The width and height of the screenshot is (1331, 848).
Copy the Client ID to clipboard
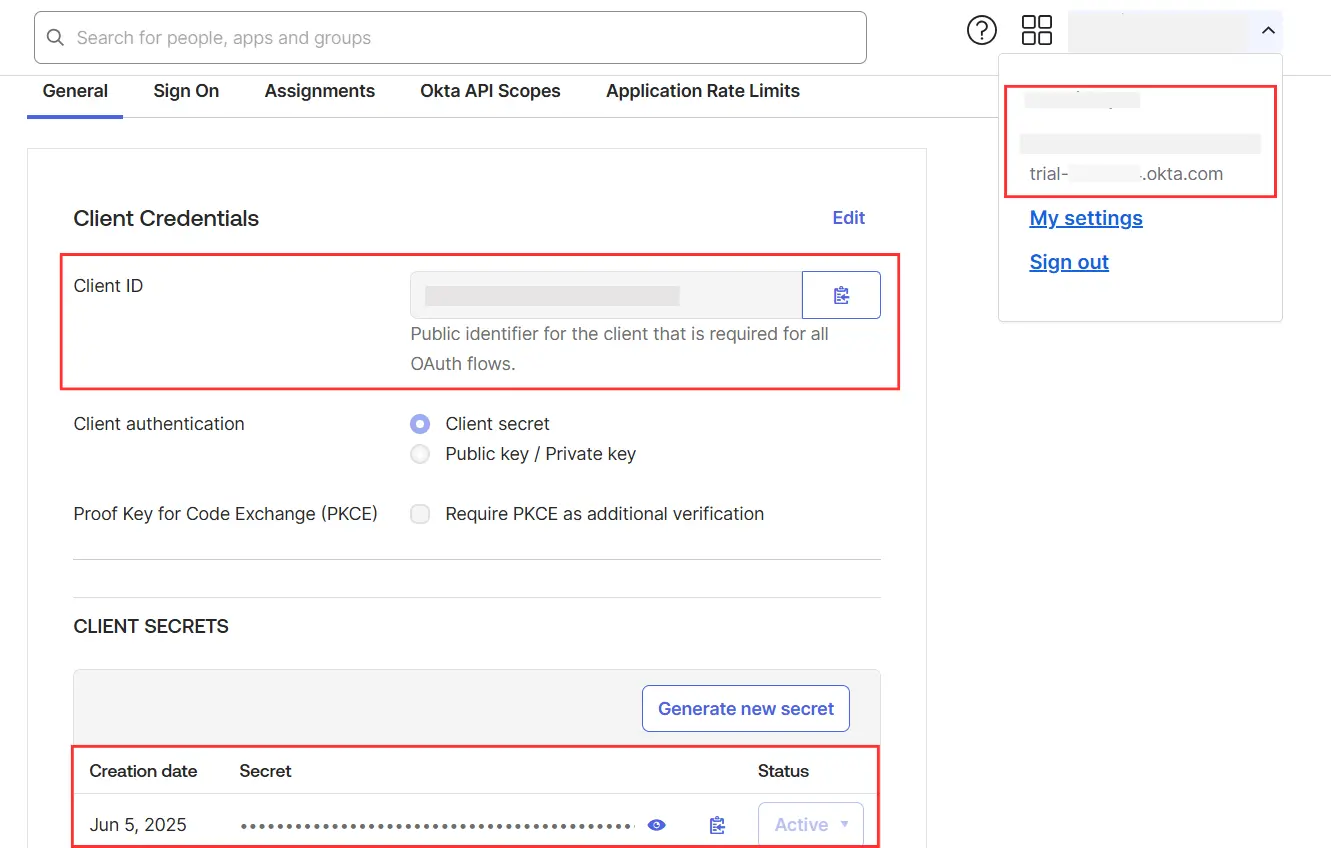841,295
